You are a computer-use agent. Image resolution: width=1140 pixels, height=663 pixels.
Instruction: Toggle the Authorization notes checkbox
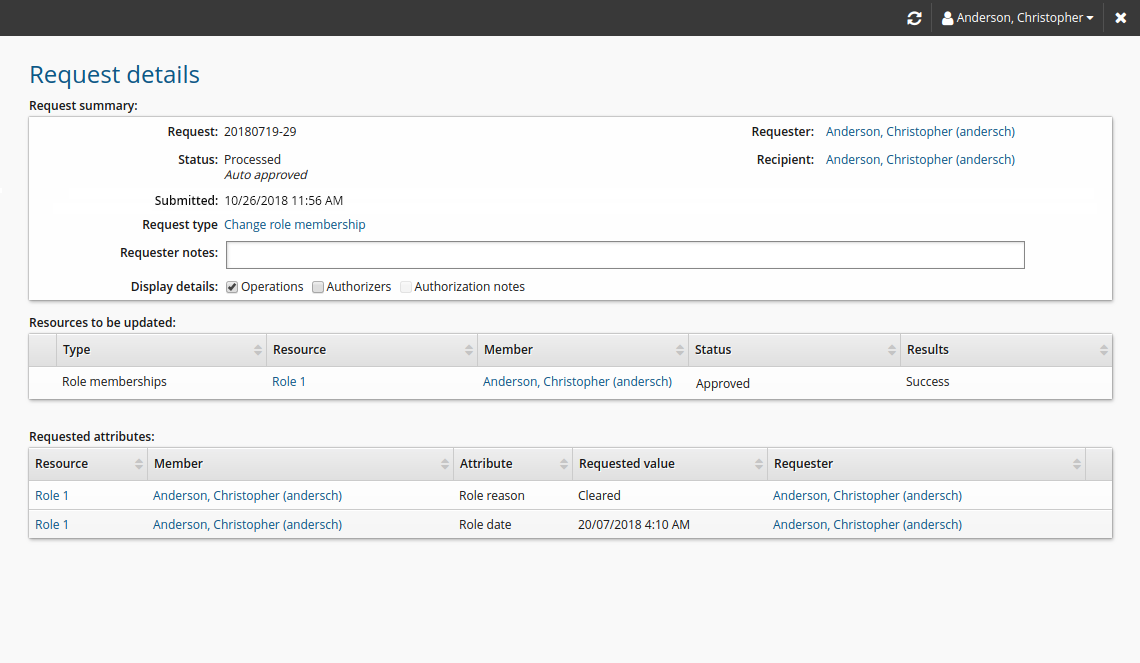(x=406, y=287)
